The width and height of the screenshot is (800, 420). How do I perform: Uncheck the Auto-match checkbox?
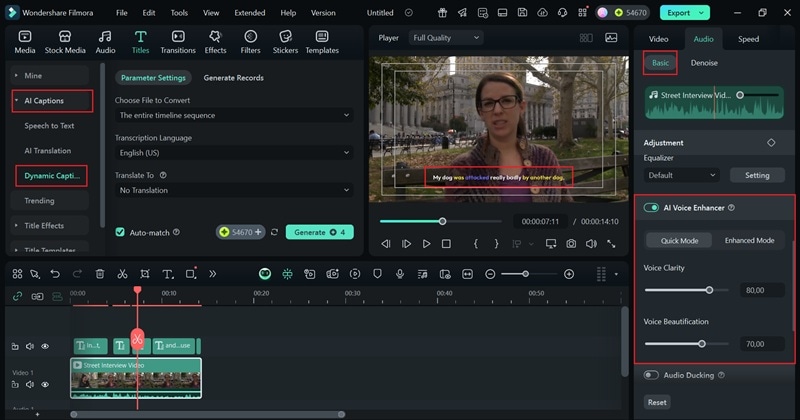[120, 232]
